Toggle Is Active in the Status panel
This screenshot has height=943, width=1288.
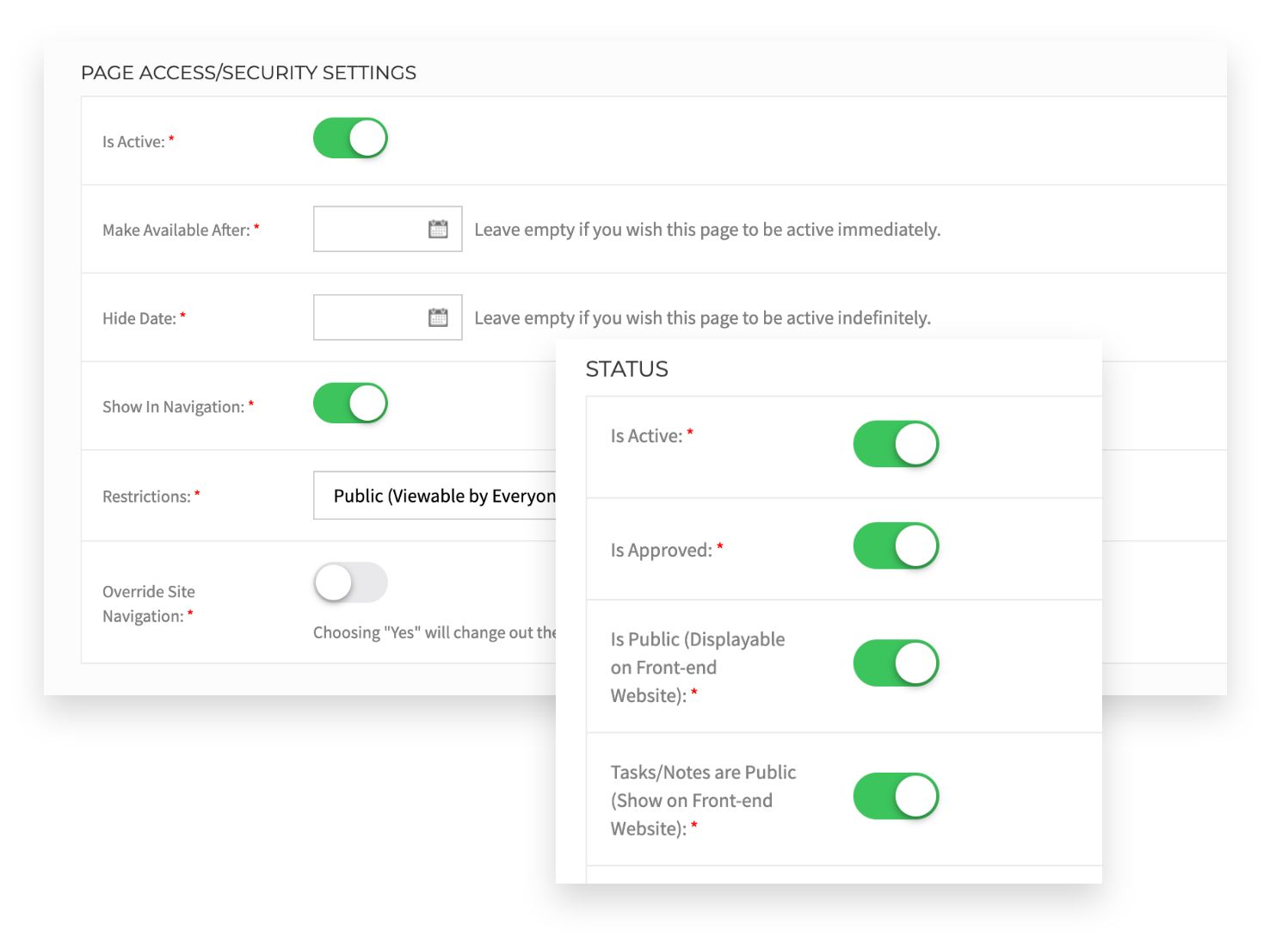(895, 444)
